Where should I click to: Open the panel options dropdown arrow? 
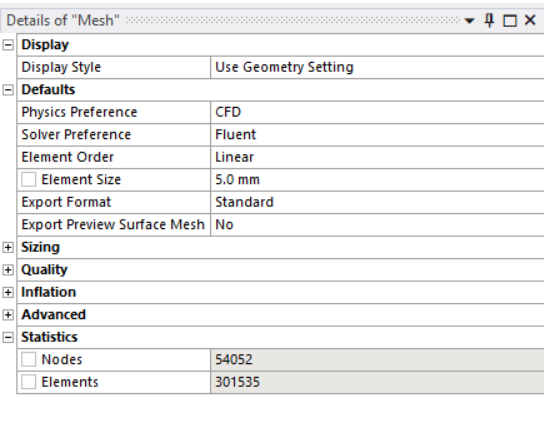coord(469,21)
